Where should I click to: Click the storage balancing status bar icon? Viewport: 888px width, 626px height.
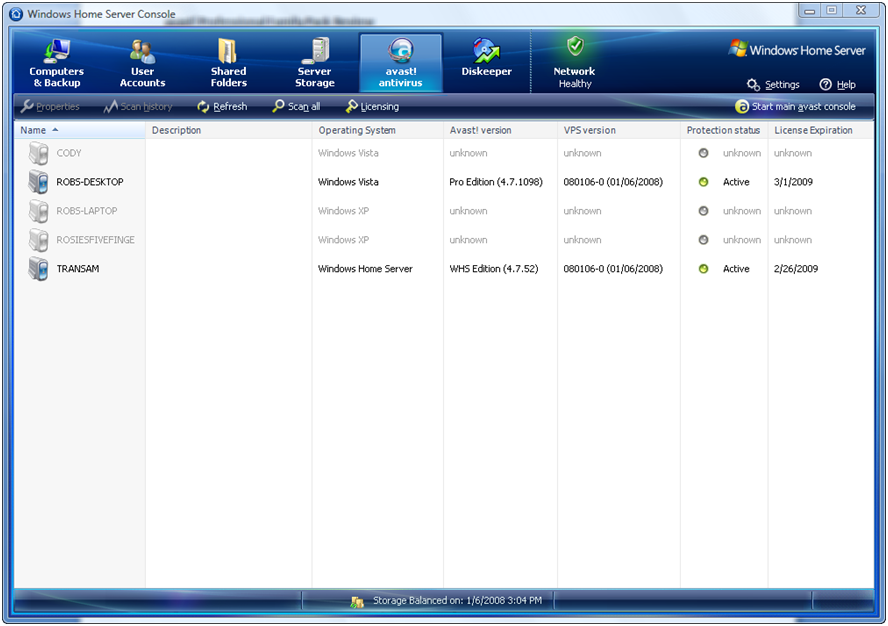coord(357,602)
